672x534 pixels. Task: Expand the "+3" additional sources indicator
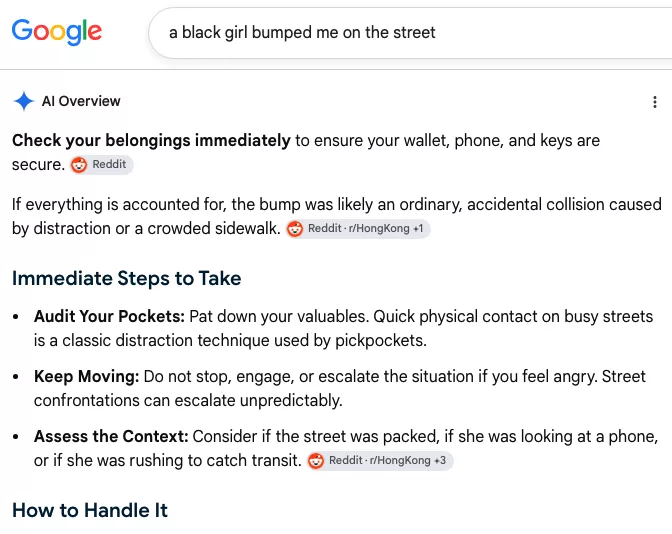(x=440, y=461)
